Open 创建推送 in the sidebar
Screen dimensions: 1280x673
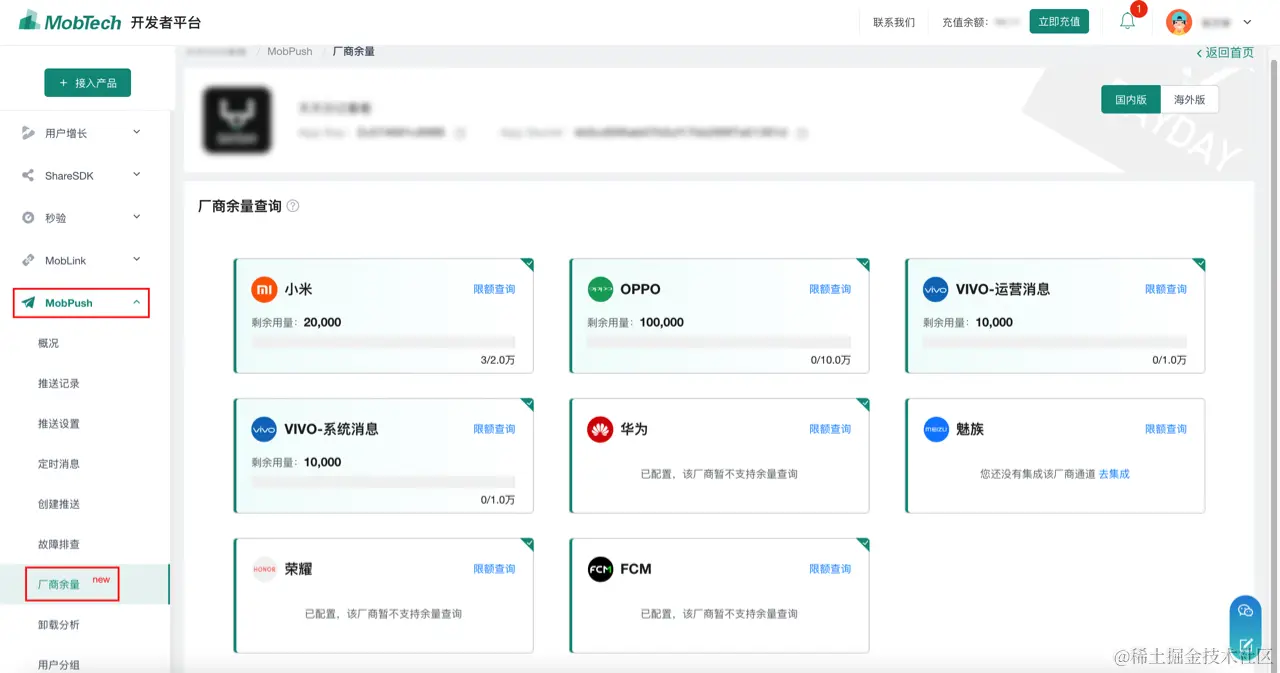(x=59, y=504)
